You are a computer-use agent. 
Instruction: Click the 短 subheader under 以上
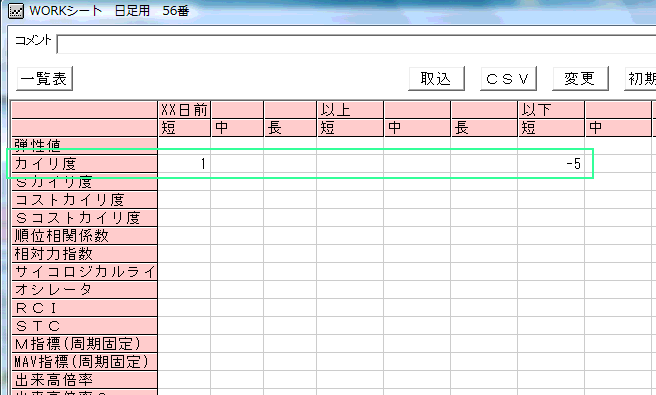(350, 128)
